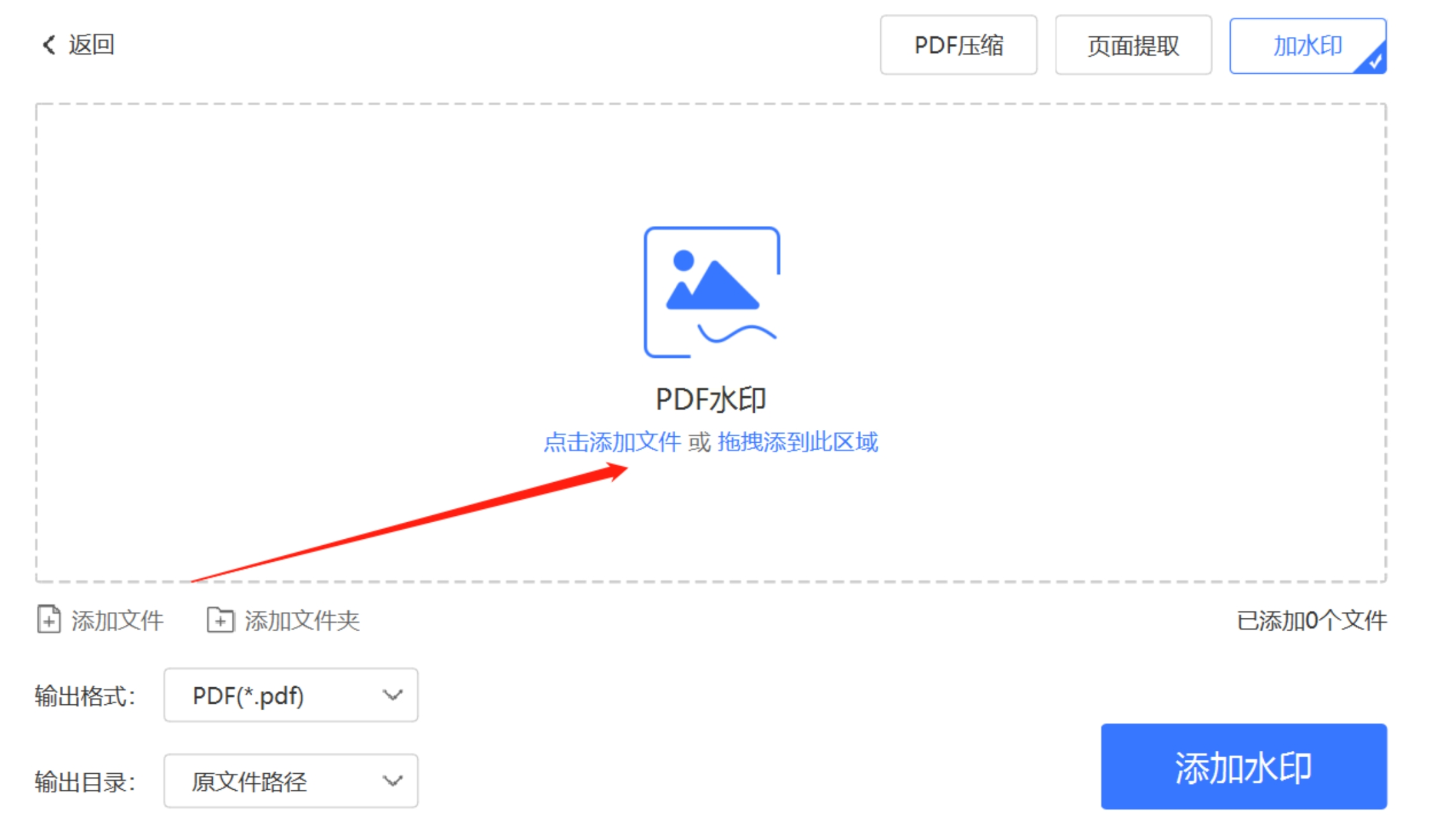Image resolution: width=1430 pixels, height=840 pixels.
Task: Click the 添加文件夹 text button
Action: [302, 620]
